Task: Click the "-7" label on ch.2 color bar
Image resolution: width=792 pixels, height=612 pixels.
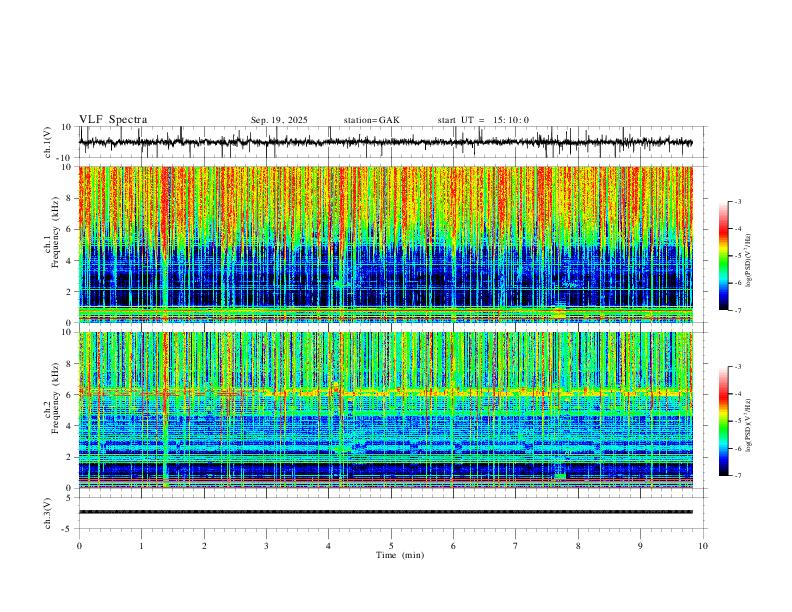Action: click(738, 476)
